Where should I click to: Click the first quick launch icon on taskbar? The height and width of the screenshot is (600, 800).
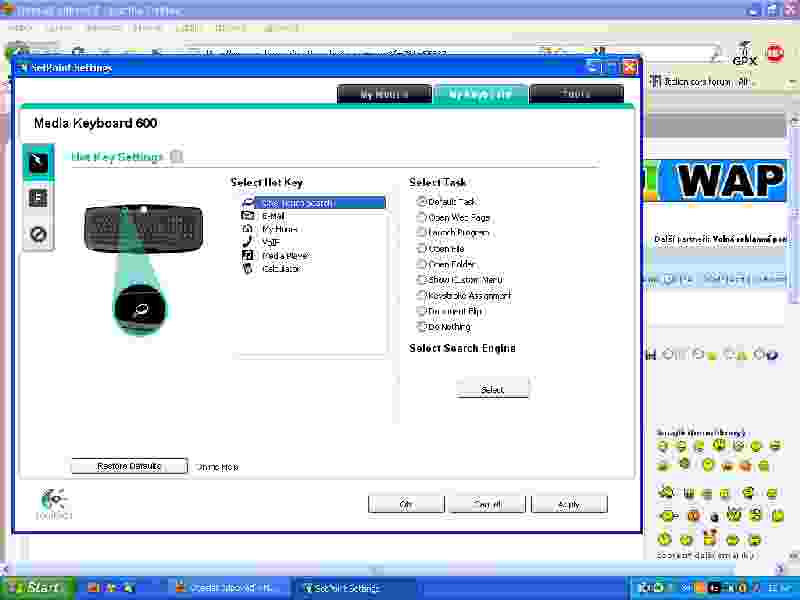pos(94,588)
